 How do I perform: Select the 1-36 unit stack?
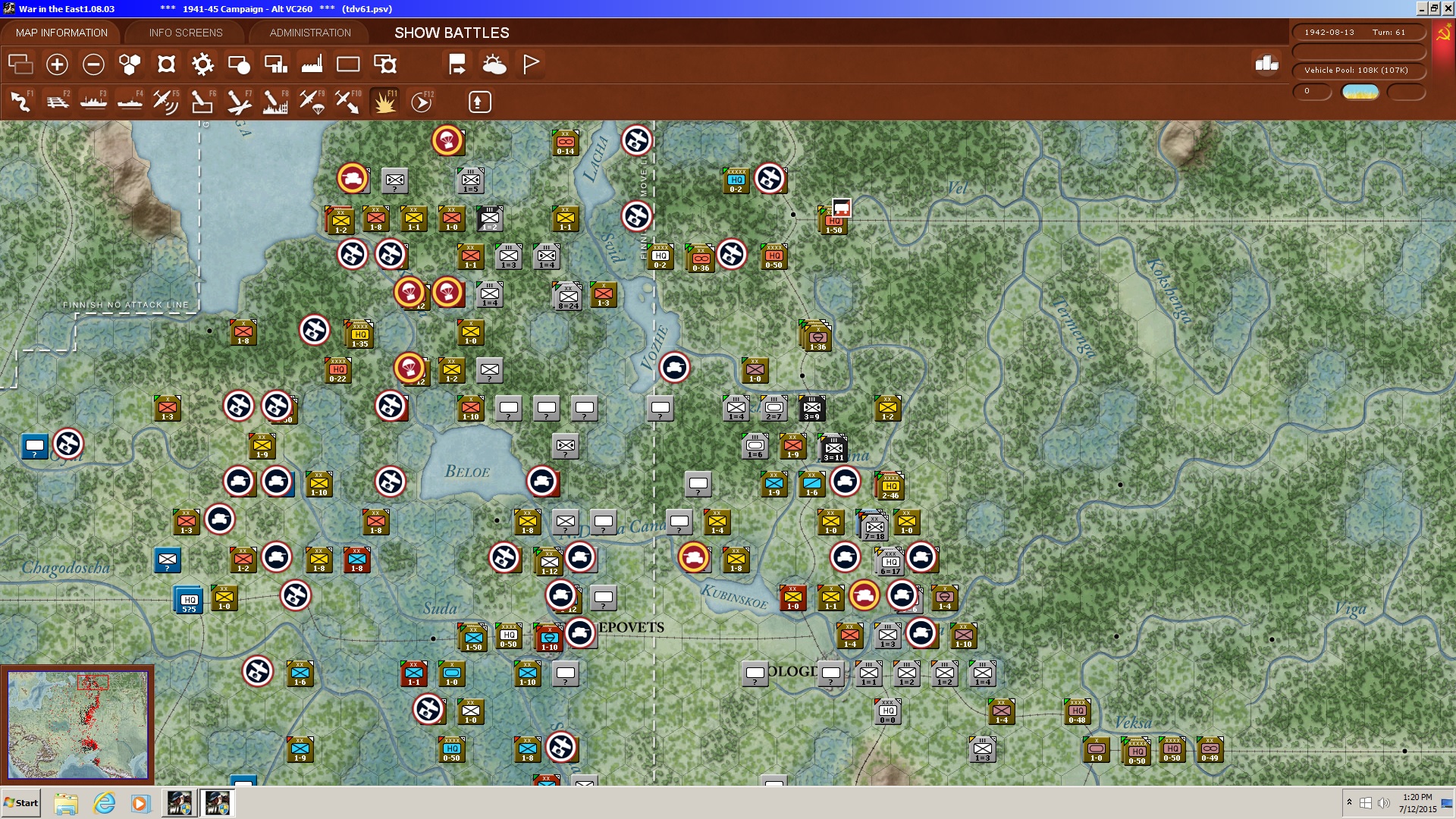[817, 337]
